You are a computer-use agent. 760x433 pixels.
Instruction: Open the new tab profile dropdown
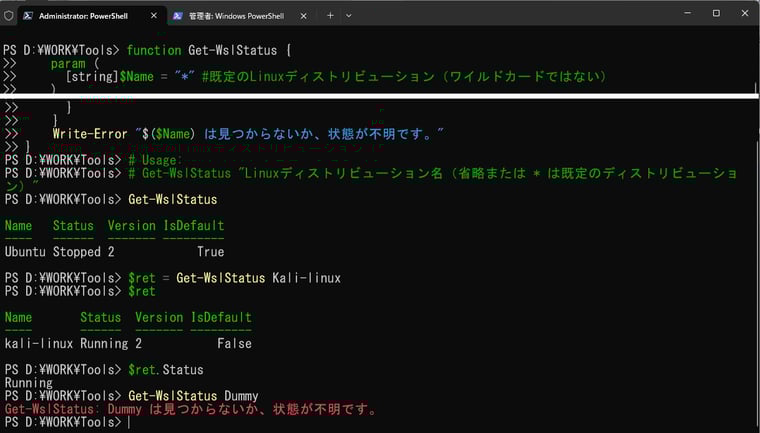tap(348, 16)
